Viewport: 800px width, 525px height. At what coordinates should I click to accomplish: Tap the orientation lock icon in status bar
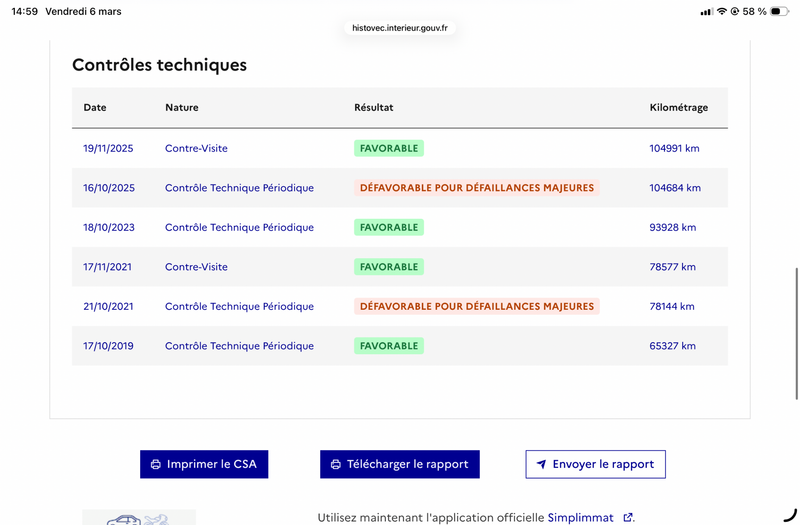pos(735,11)
